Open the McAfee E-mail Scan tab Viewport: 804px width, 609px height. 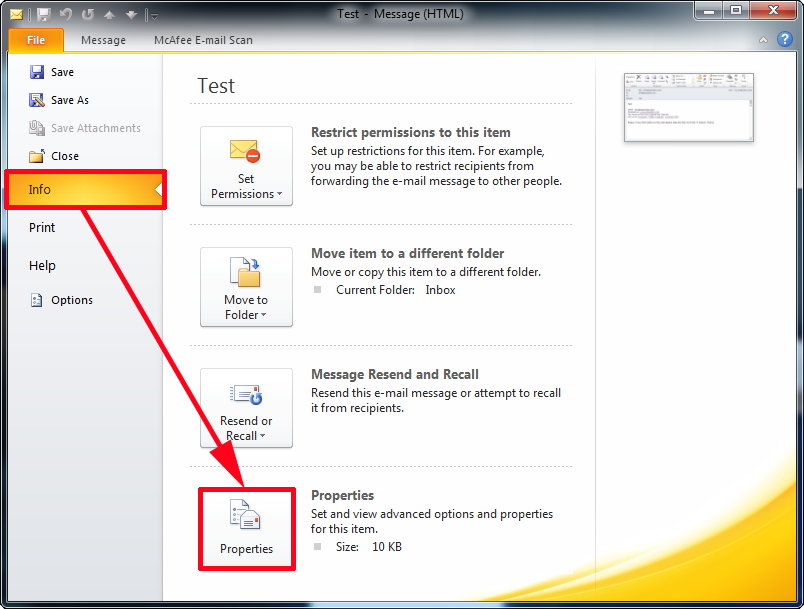[x=202, y=40]
